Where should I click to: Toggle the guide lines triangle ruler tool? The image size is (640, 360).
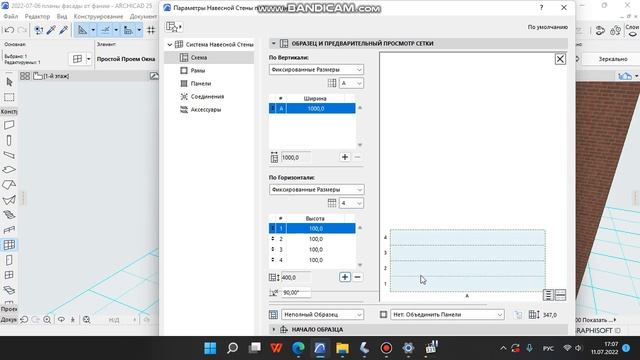click(82, 30)
